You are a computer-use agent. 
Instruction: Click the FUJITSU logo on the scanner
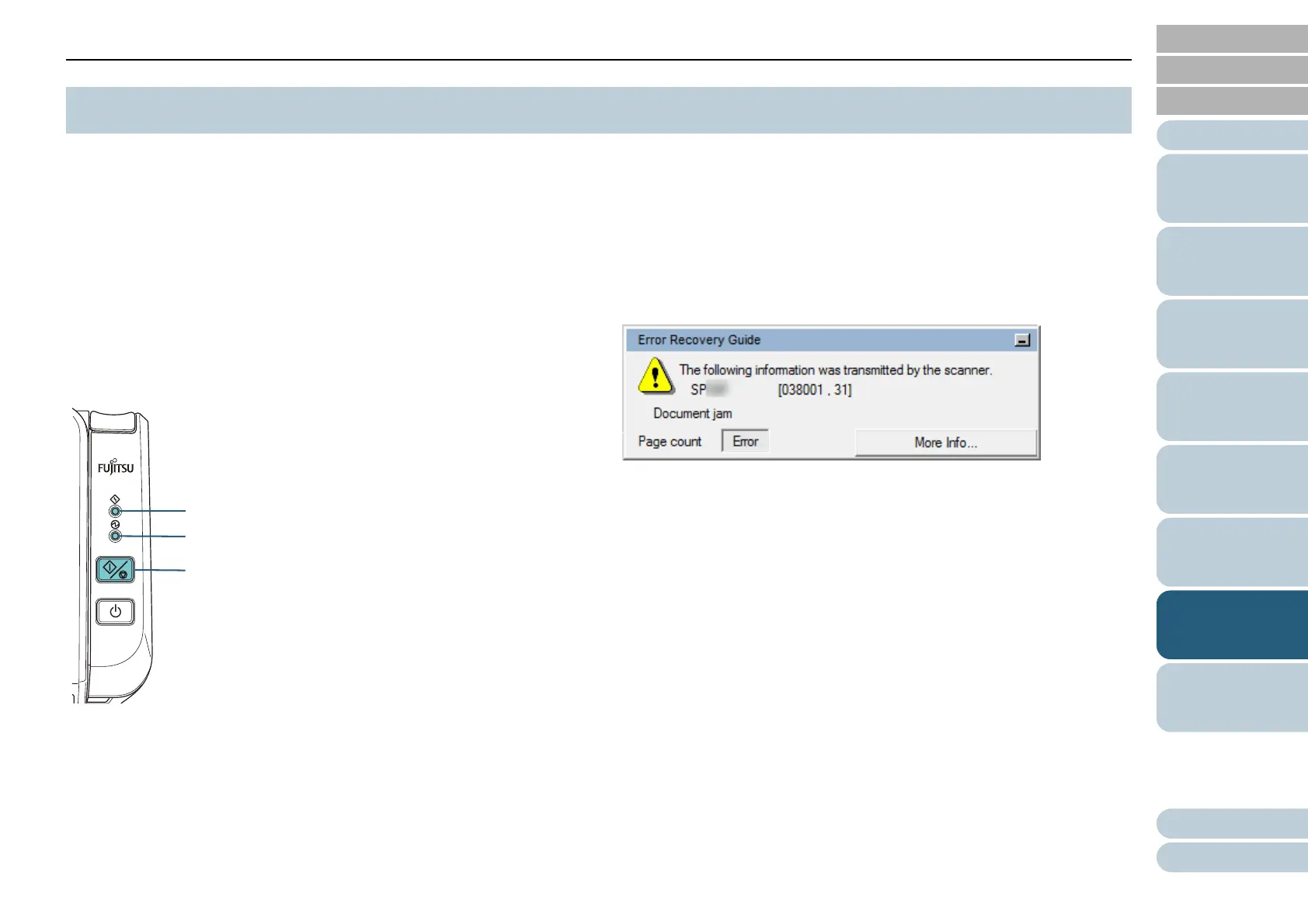point(116,467)
